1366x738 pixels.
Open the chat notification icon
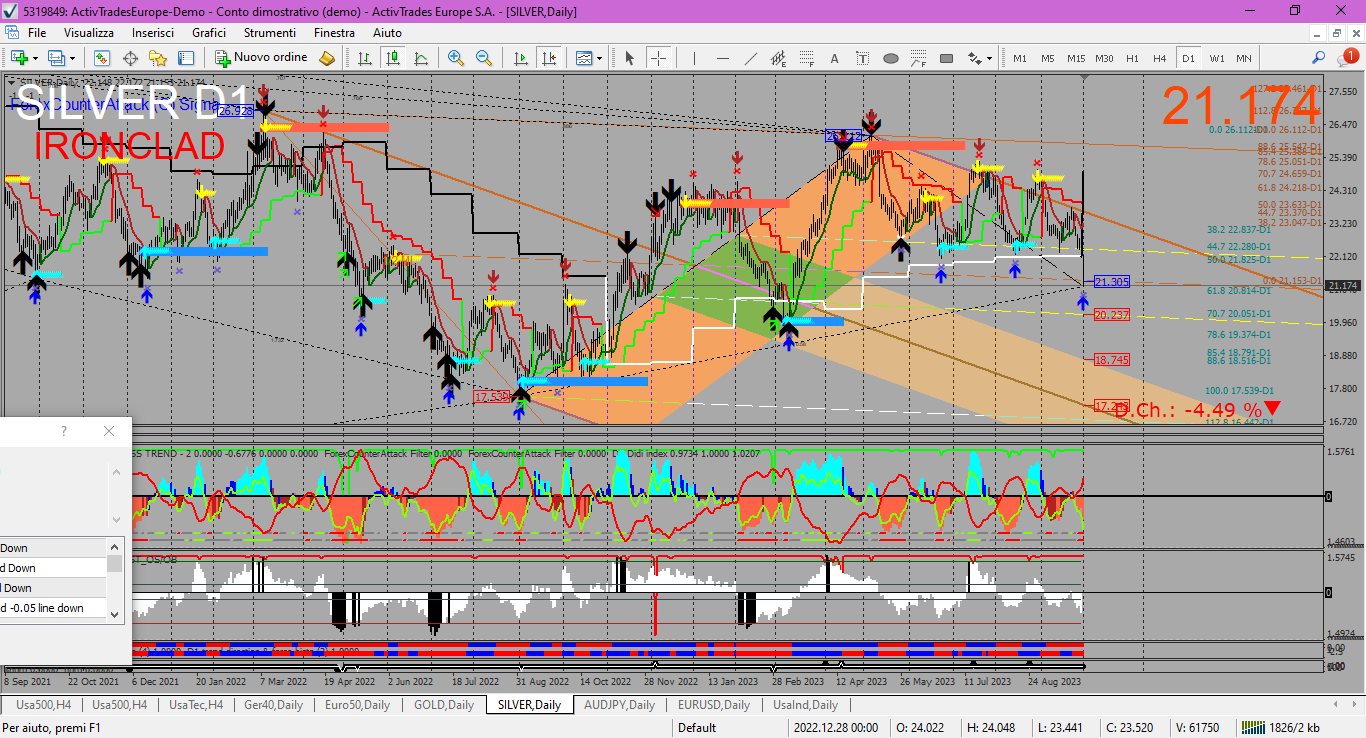1347,57
